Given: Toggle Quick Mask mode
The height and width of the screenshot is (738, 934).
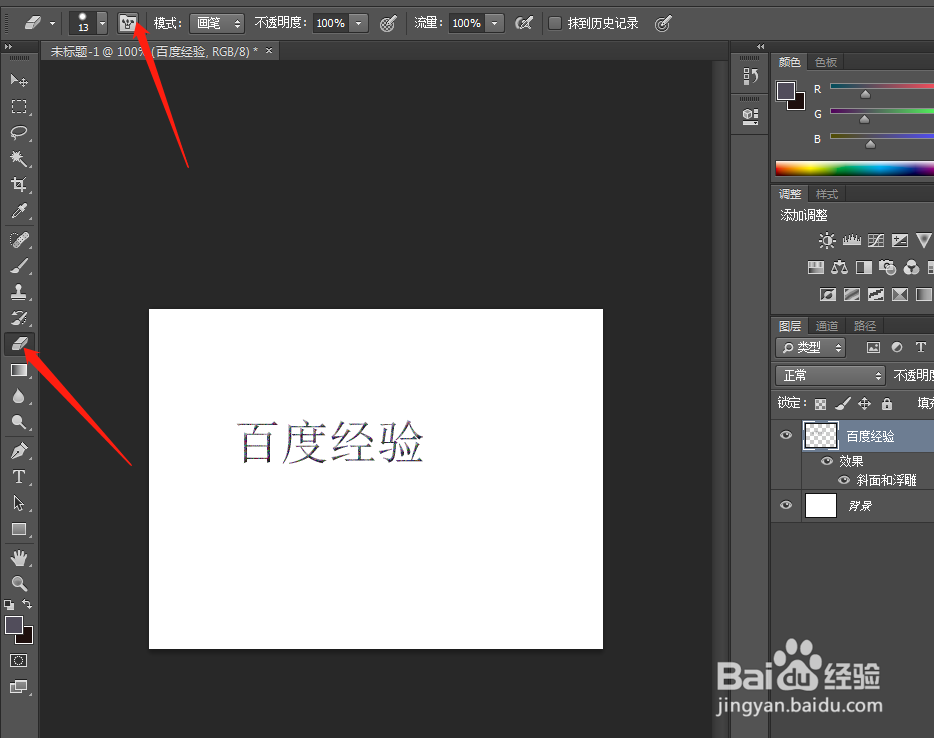Looking at the screenshot, I should pyautogui.click(x=18, y=661).
